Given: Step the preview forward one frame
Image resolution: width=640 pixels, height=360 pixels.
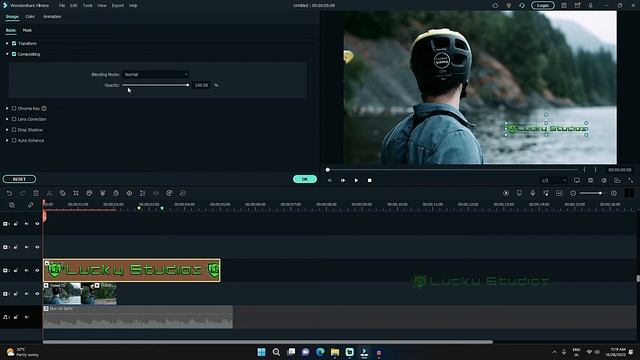Looking at the screenshot, I should pos(343,180).
